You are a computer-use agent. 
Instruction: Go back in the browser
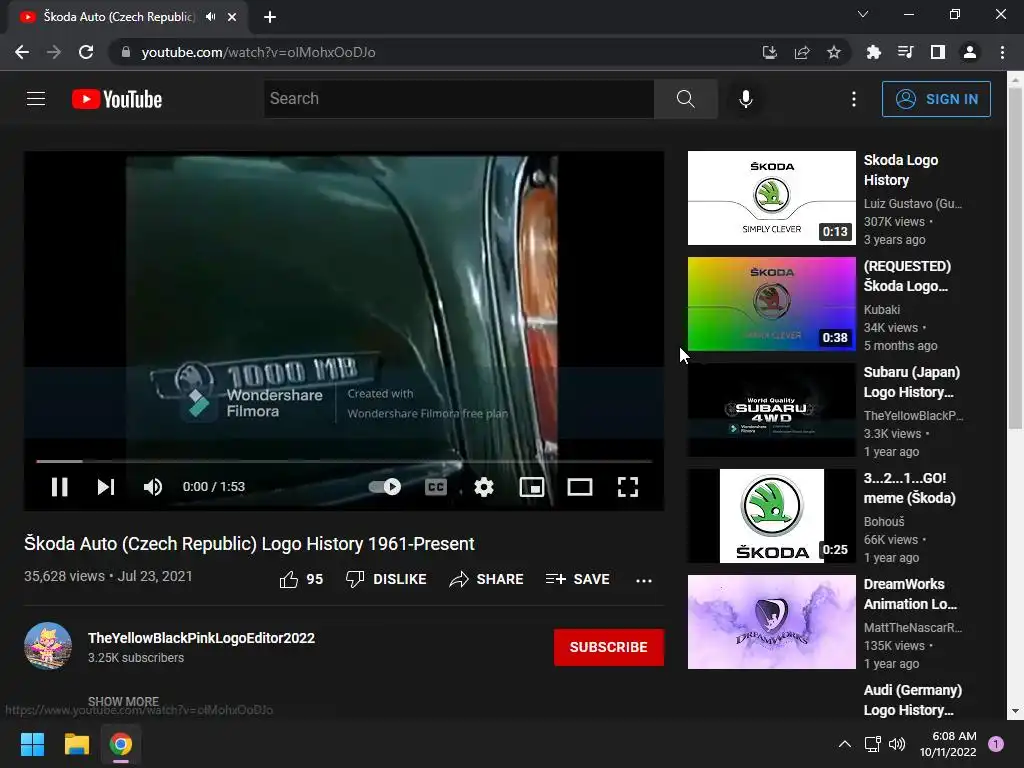(x=22, y=52)
